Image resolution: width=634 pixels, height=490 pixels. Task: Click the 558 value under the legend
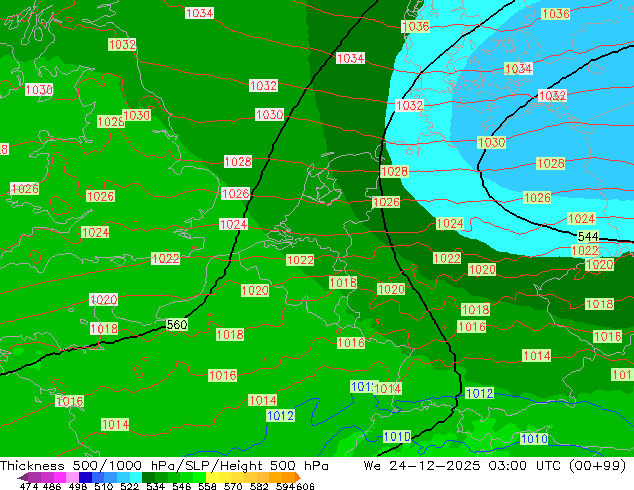point(205,486)
